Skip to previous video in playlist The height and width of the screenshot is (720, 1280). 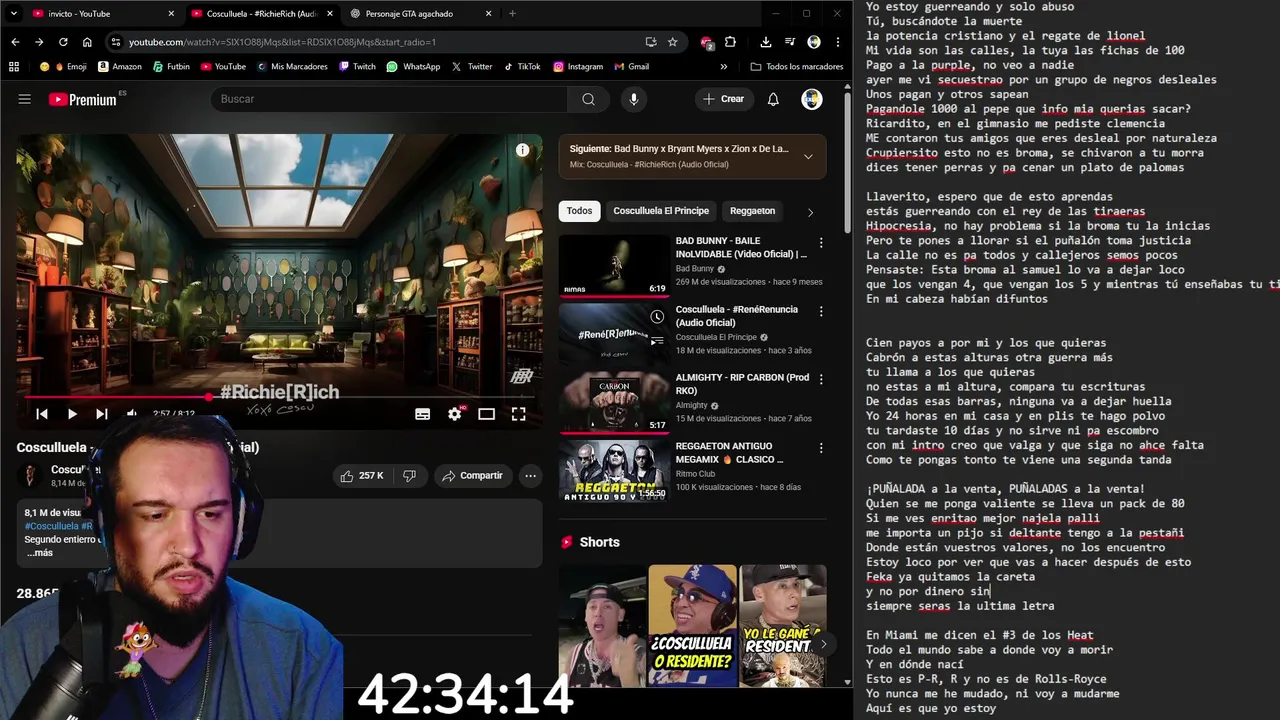[42, 414]
